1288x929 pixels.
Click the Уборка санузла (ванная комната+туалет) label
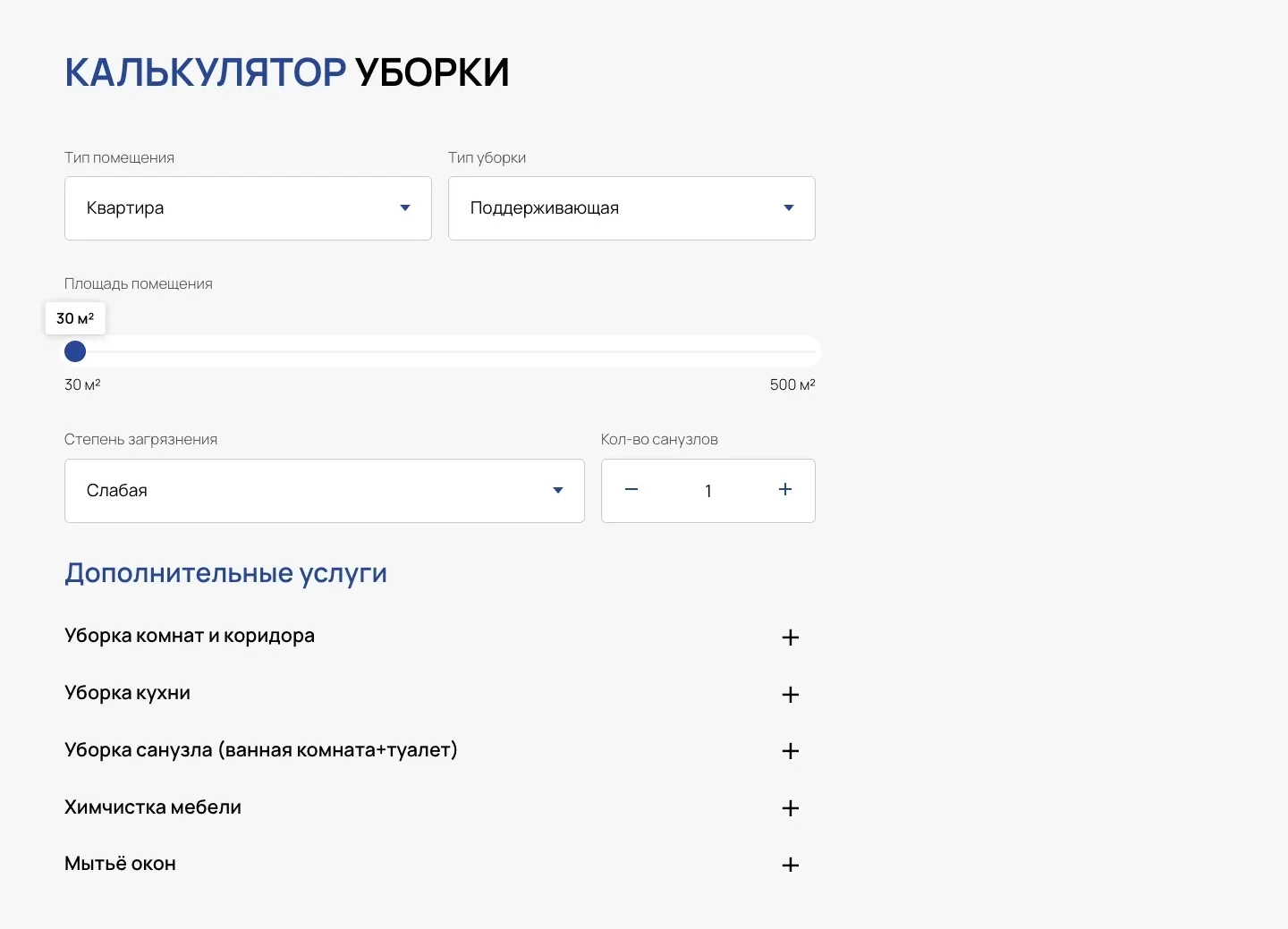click(261, 750)
